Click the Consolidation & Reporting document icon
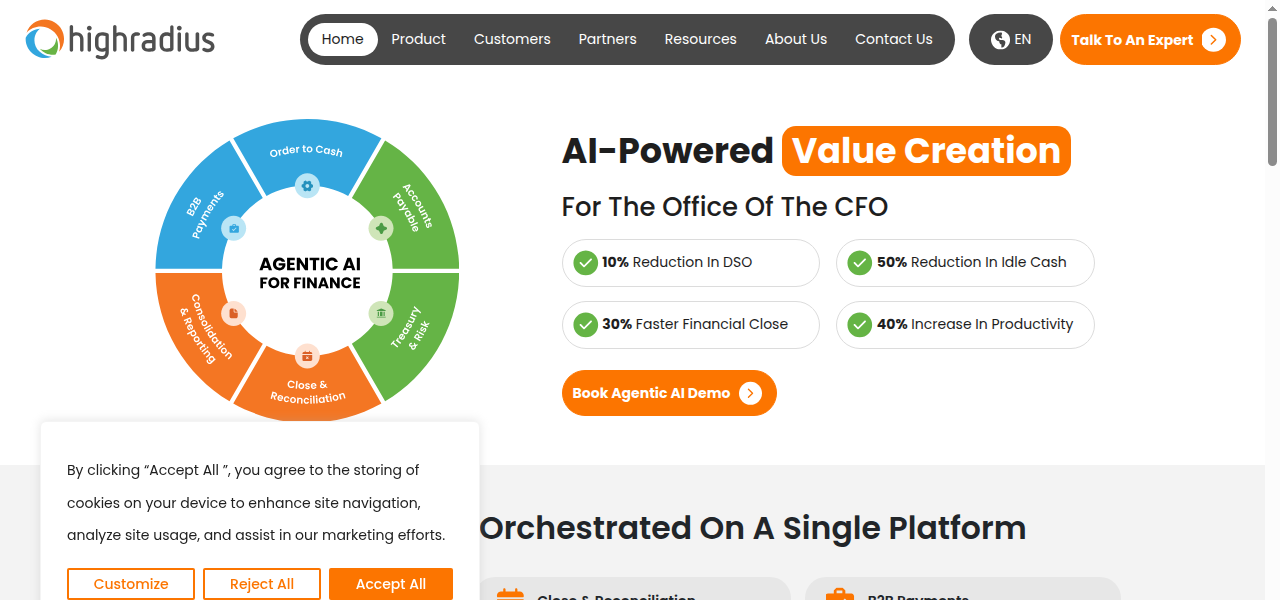Viewport: 1280px width, 600px height. tap(233, 314)
